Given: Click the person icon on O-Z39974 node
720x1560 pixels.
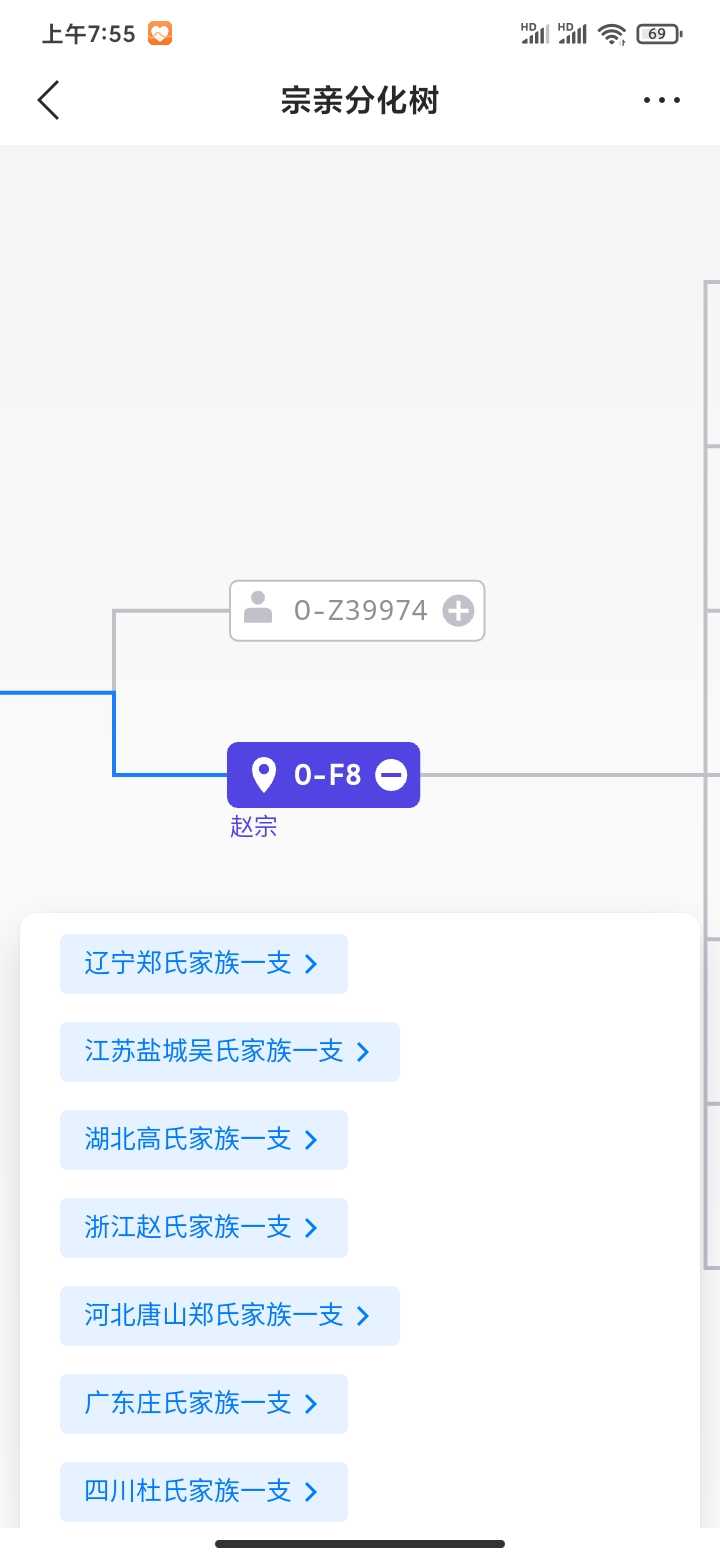Looking at the screenshot, I should [x=259, y=608].
